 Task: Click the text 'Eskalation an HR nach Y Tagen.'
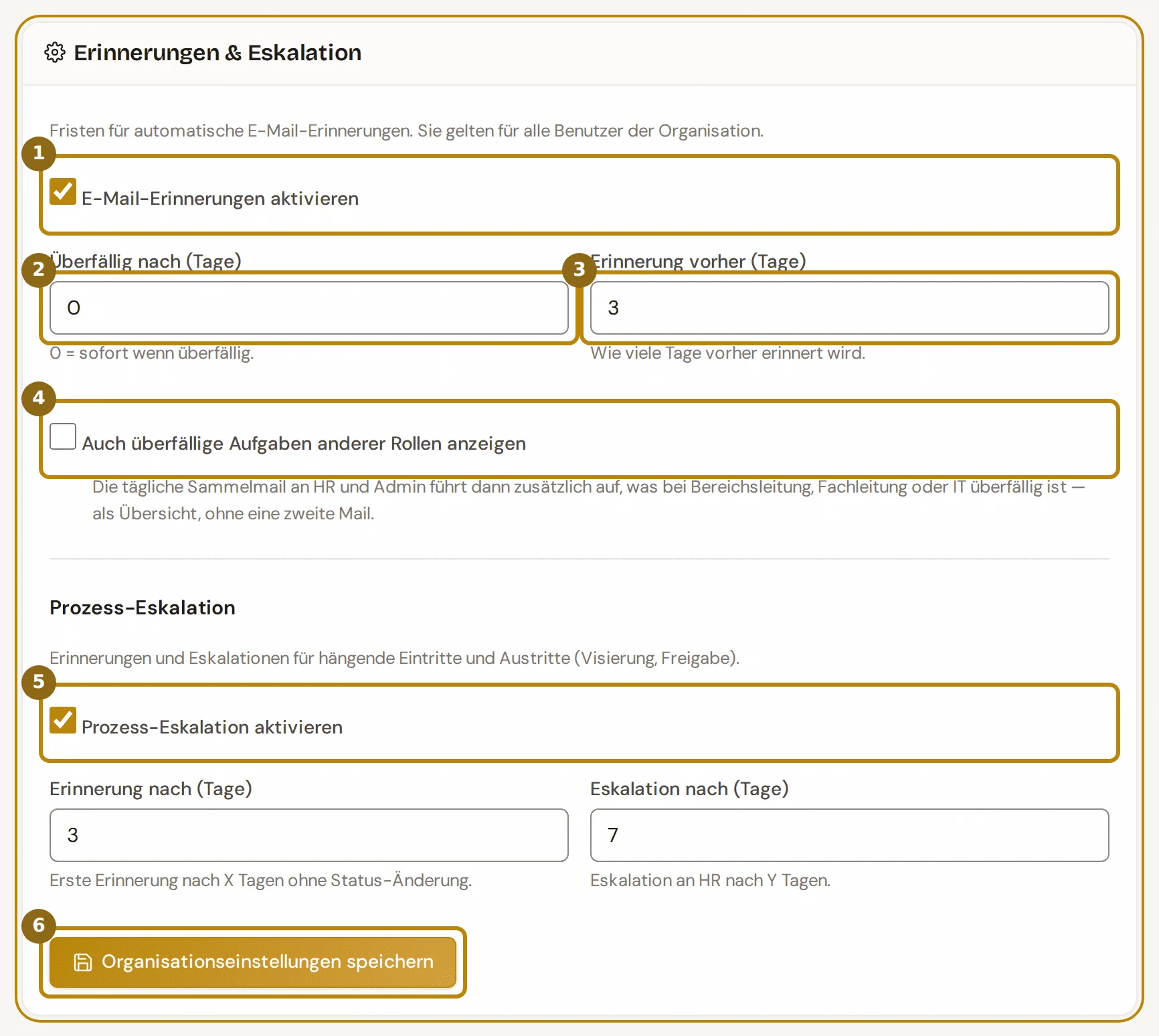(x=711, y=880)
